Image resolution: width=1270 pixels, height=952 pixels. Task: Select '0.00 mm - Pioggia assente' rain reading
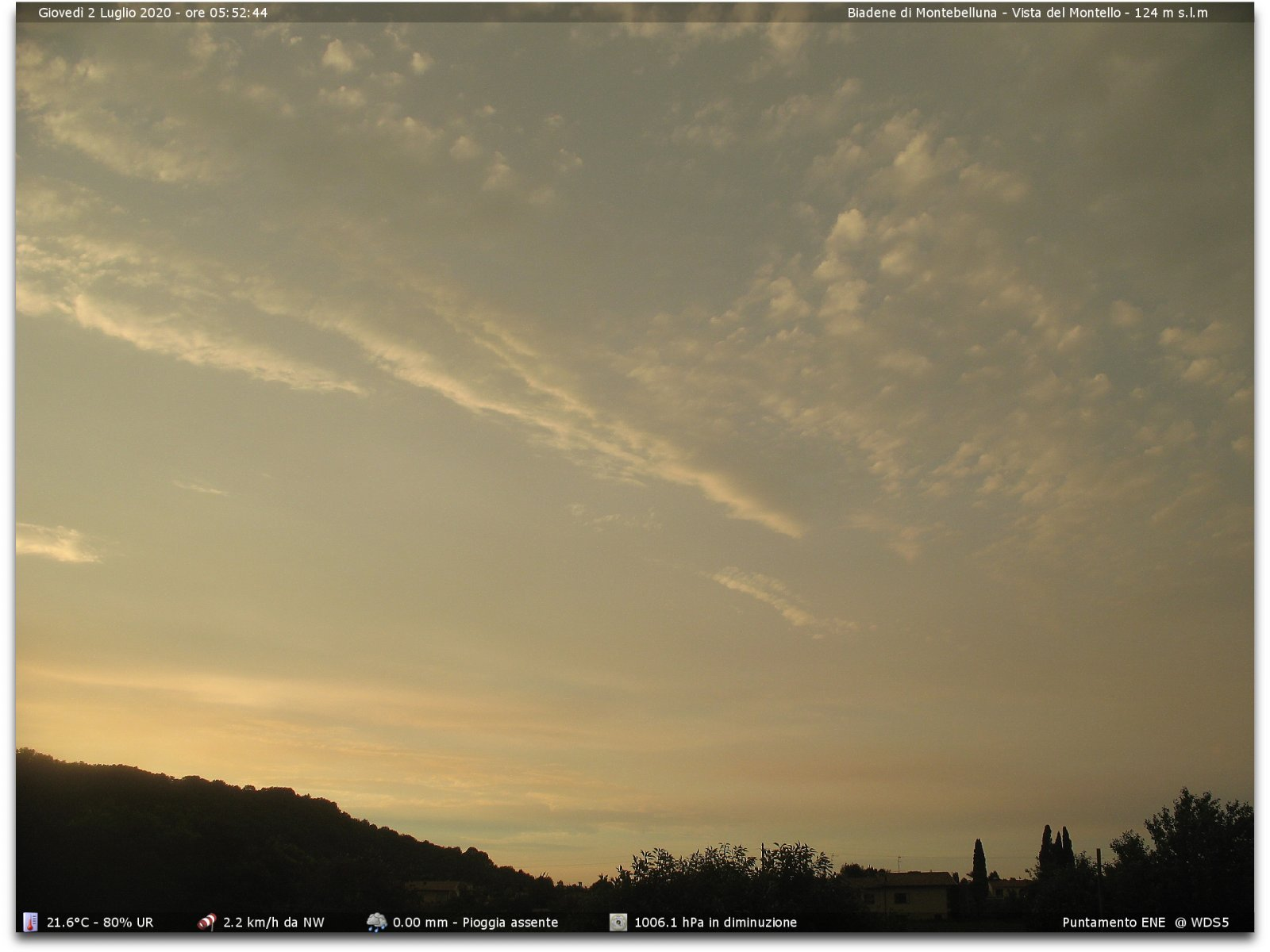click(x=475, y=923)
